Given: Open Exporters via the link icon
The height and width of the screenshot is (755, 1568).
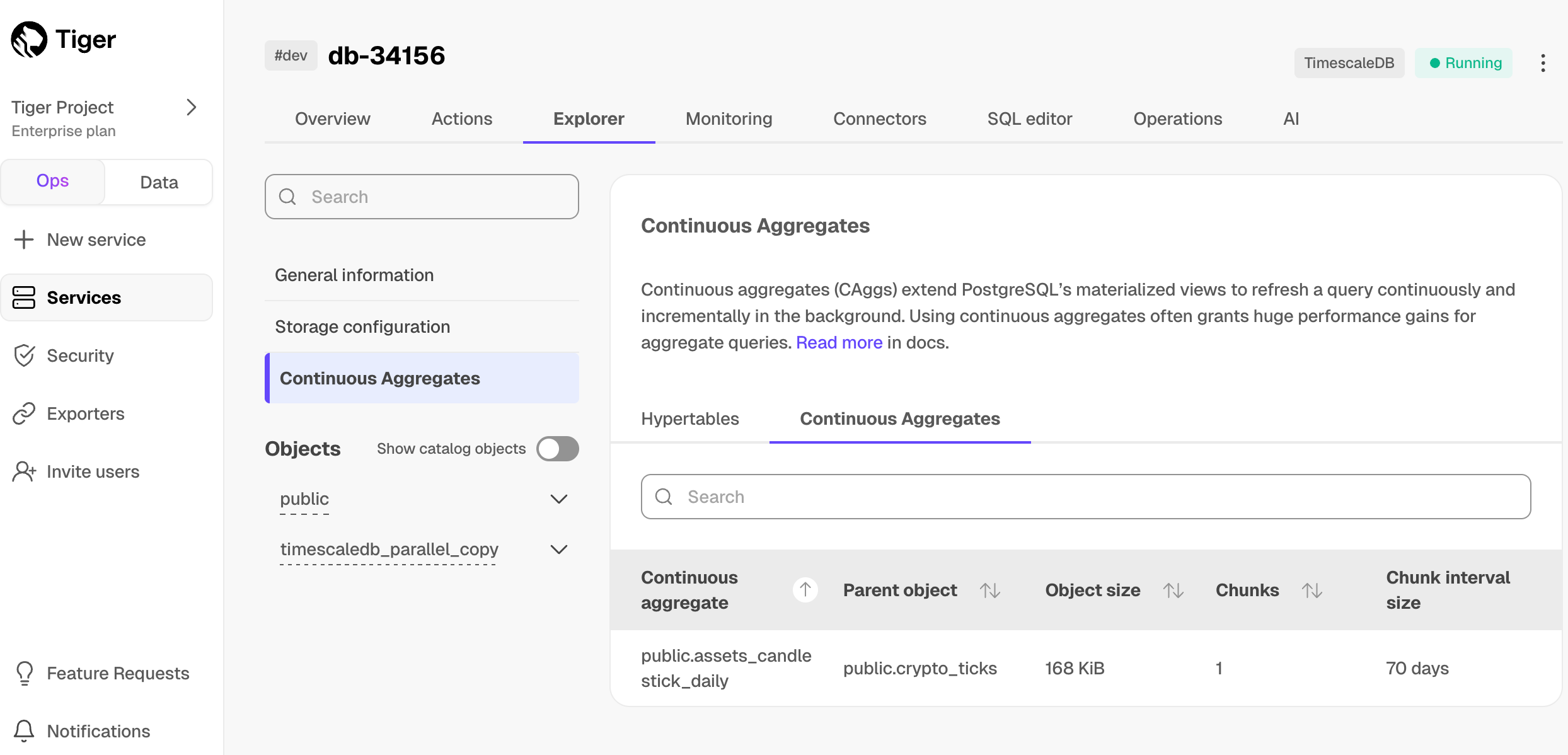Looking at the screenshot, I should [x=24, y=413].
